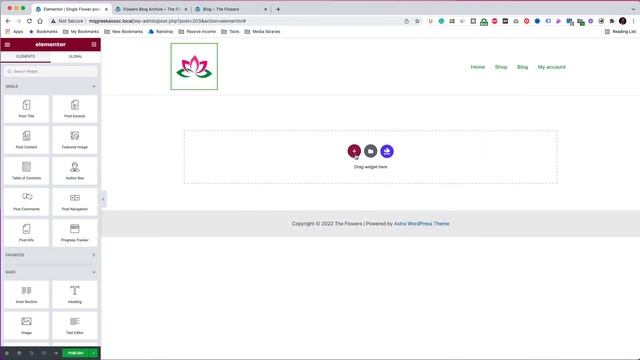Follow the Astra WordPress Theme link
The height and width of the screenshot is (360, 640).
[422, 224]
